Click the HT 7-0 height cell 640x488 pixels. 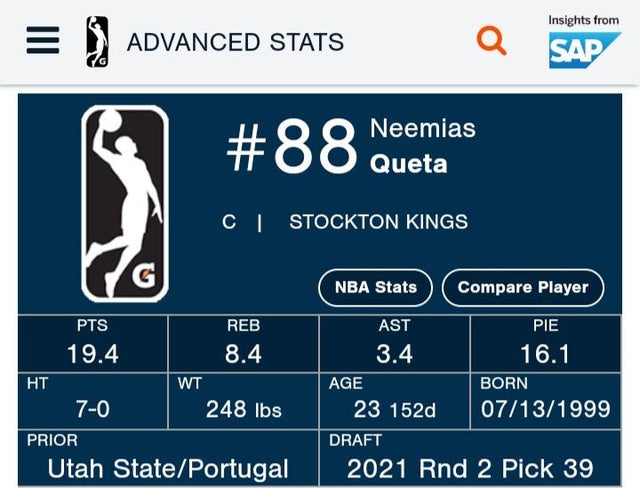click(x=93, y=399)
